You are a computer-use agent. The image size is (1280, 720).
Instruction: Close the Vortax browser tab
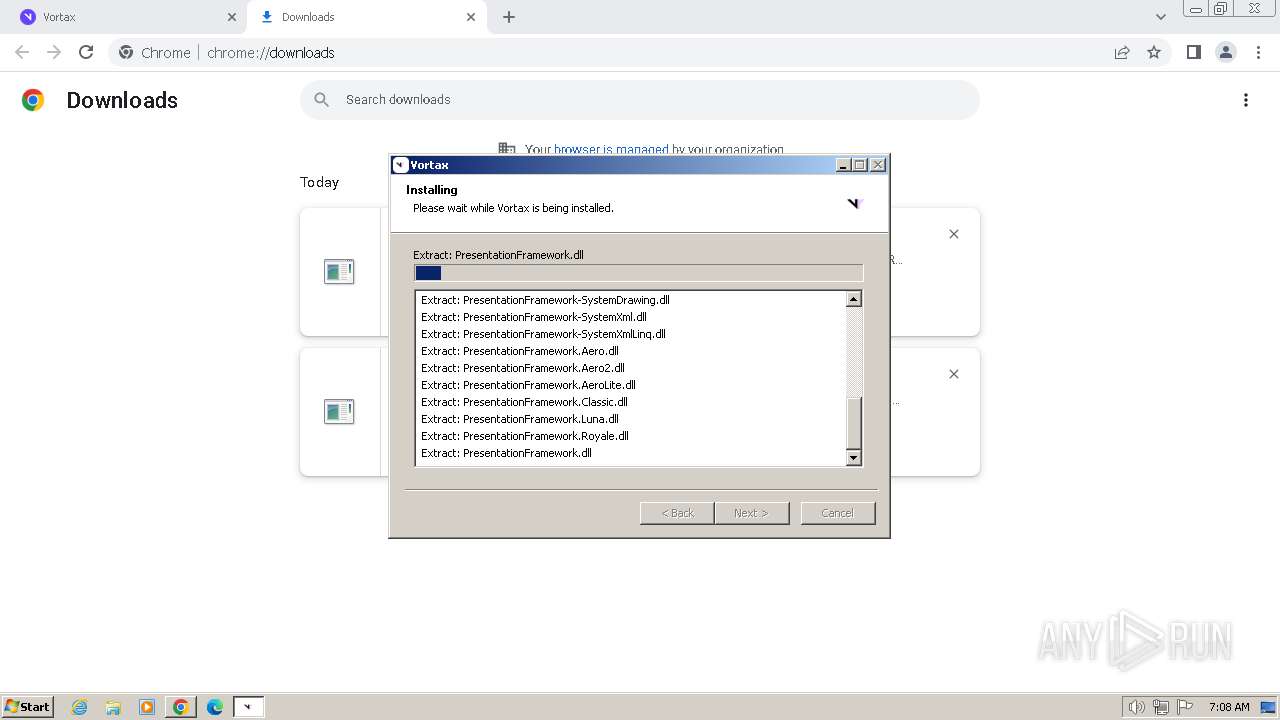[232, 17]
